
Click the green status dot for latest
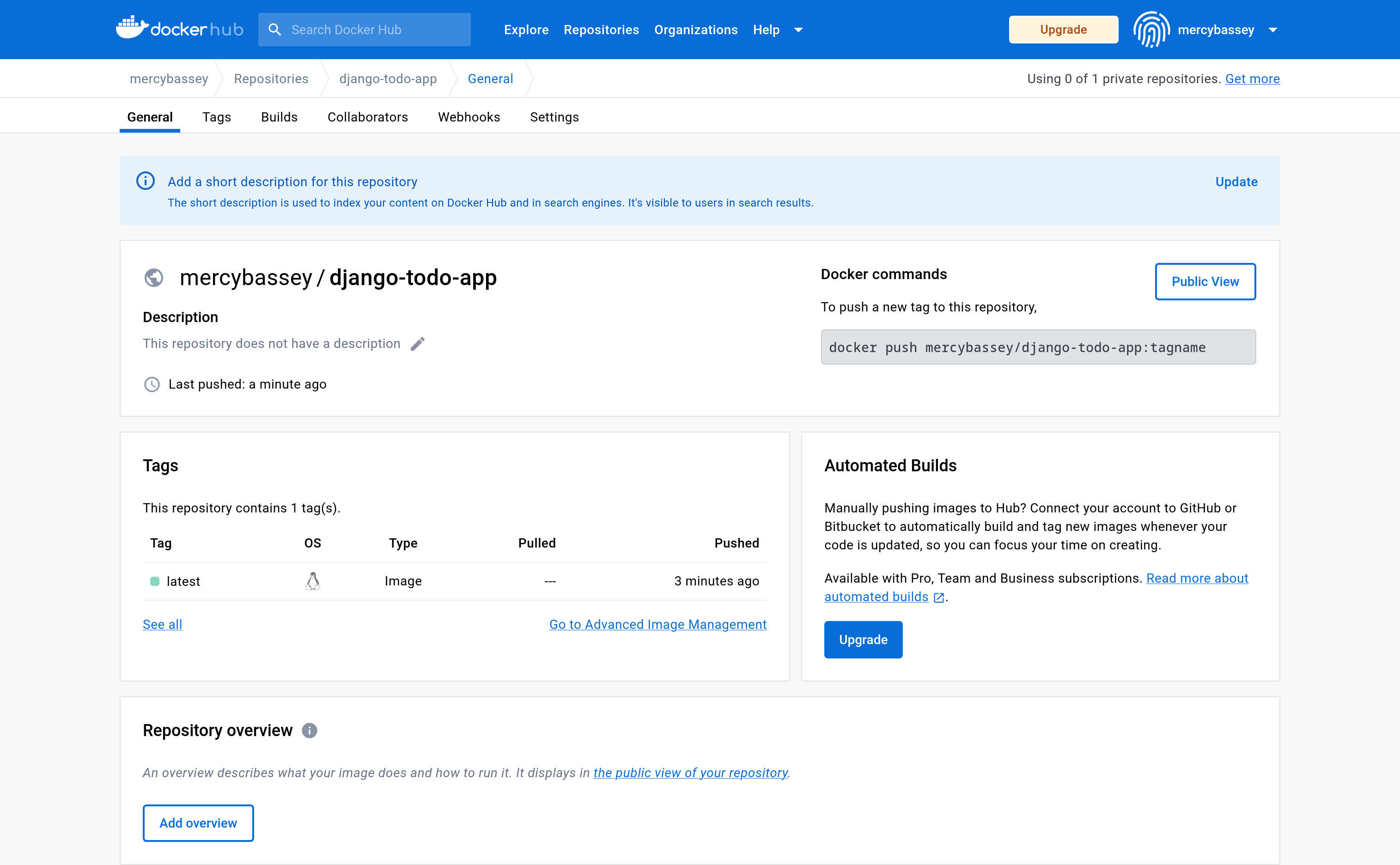click(x=154, y=581)
